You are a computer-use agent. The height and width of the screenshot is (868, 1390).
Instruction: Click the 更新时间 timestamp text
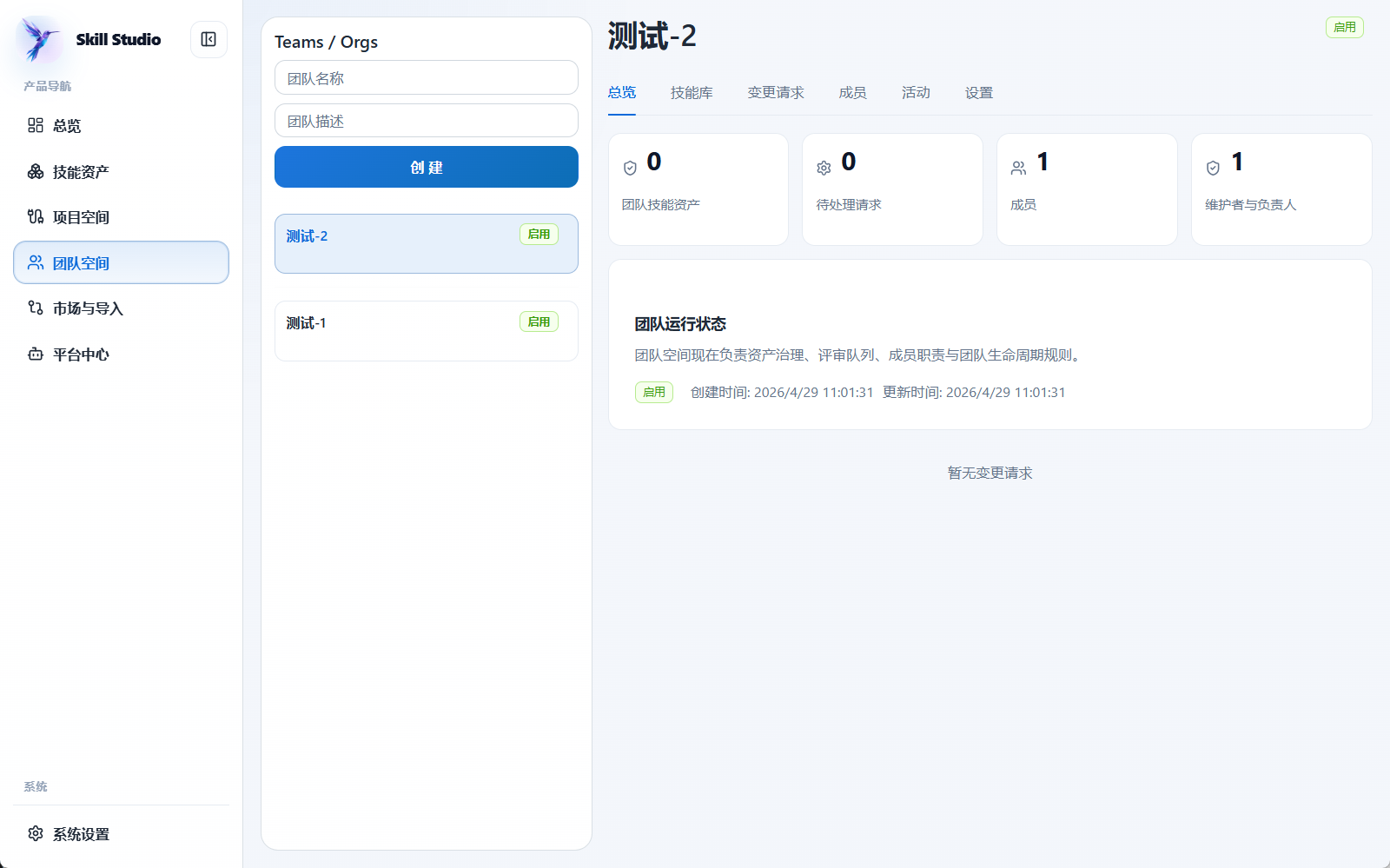point(974,393)
